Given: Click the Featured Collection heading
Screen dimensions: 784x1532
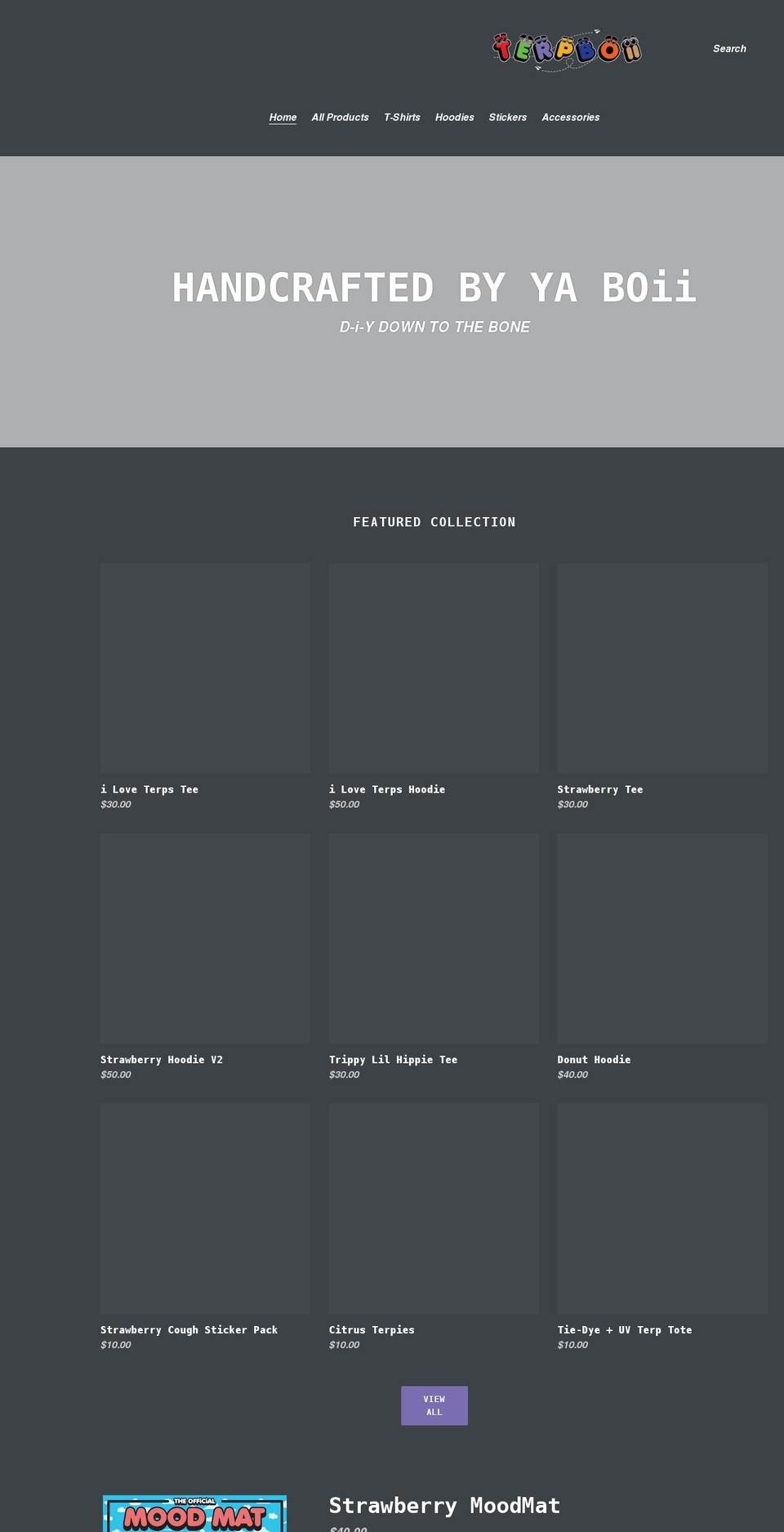Looking at the screenshot, I should [434, 522].
